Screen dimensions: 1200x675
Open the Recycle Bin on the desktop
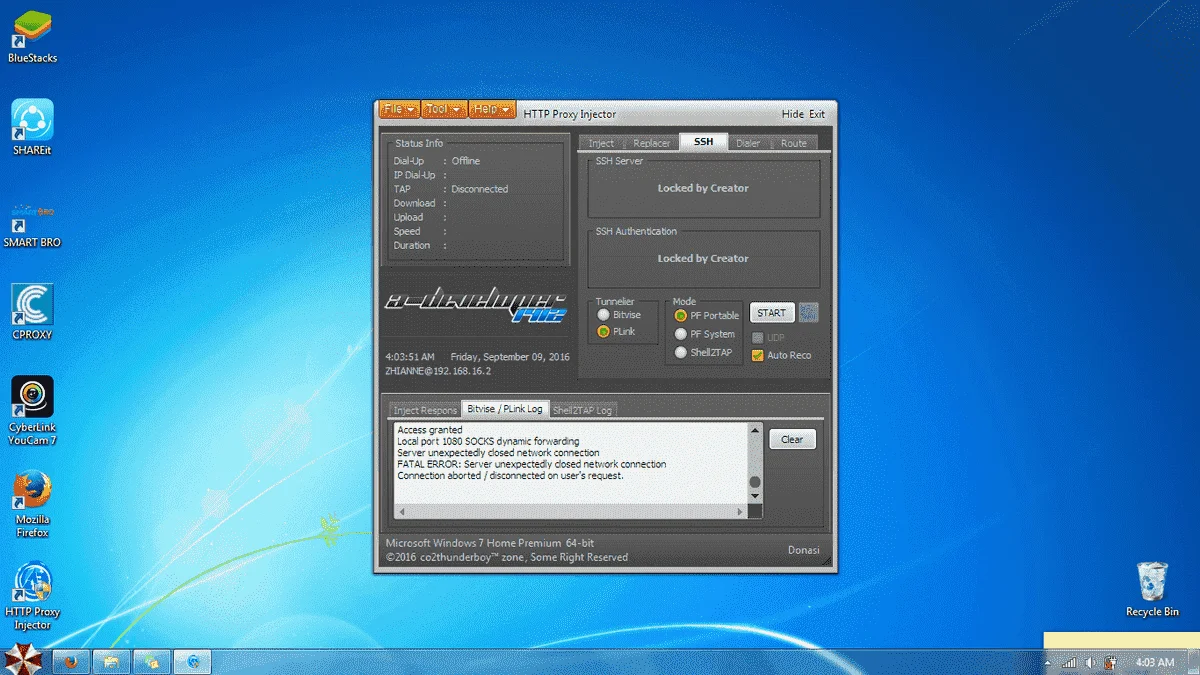click(1152, 589)
